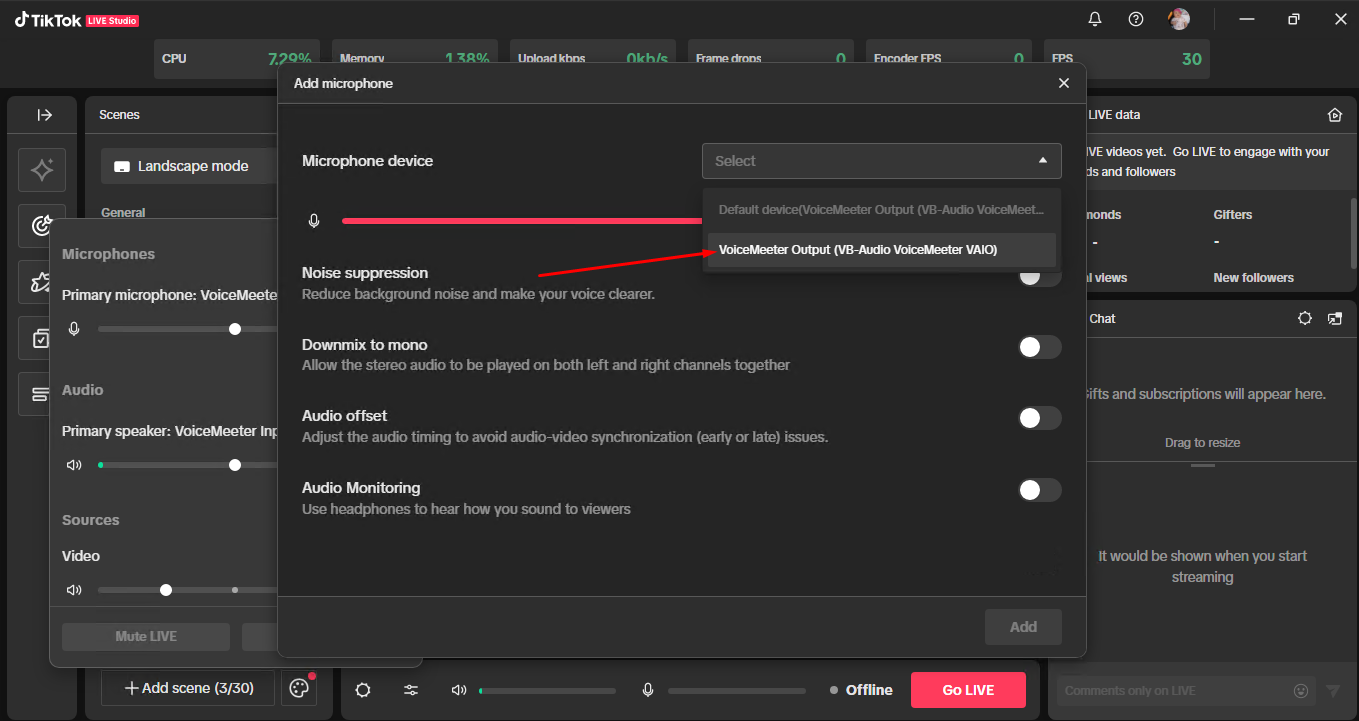Click the Go LIVE button
Viewport: 1359px width, 721px height.
click(968, 690)
